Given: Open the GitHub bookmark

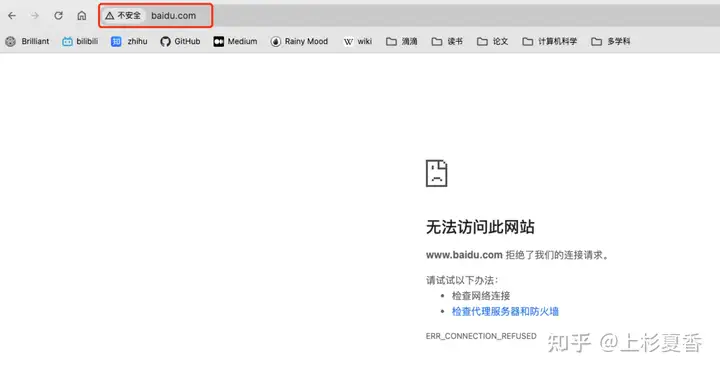Looking at the screenshot, I should pyautogui.click(x=180, y=41).
